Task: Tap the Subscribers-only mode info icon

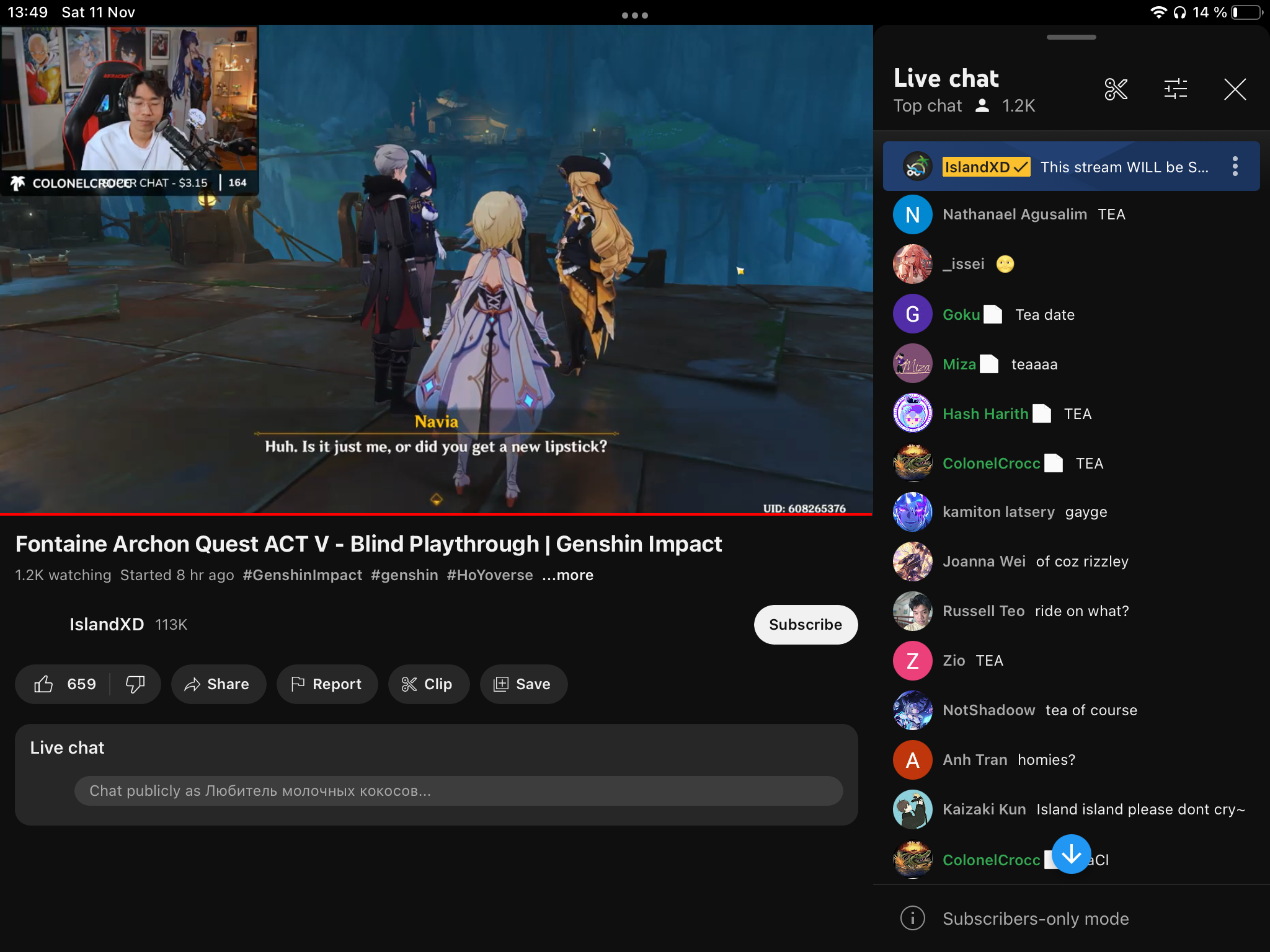Action: (x=912, y=919)
